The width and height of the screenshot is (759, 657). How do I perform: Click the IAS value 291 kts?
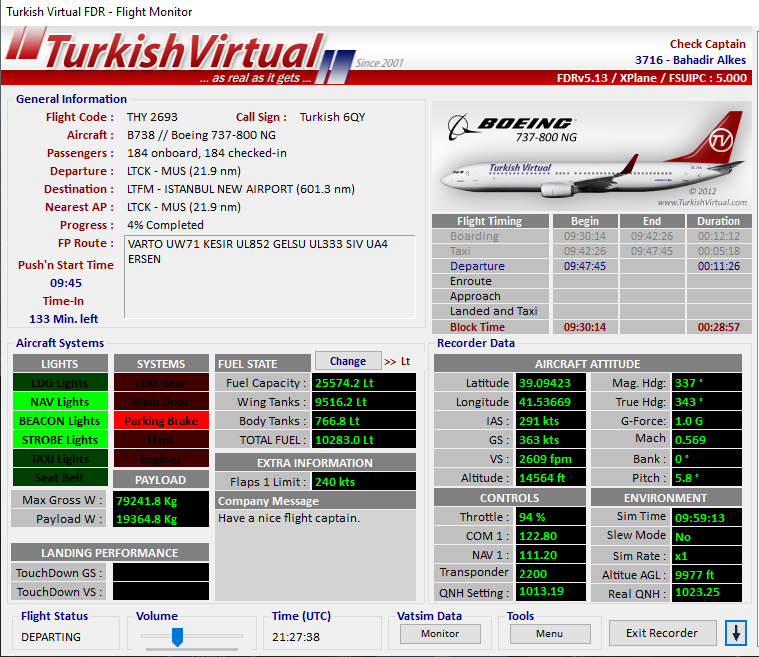(x=551, y=421)
